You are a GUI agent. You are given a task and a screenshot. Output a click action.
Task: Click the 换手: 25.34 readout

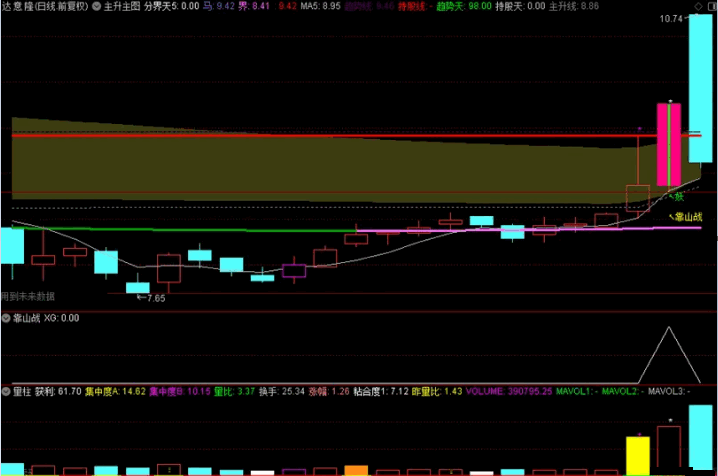pyautogui.click(x=282, y=392)
